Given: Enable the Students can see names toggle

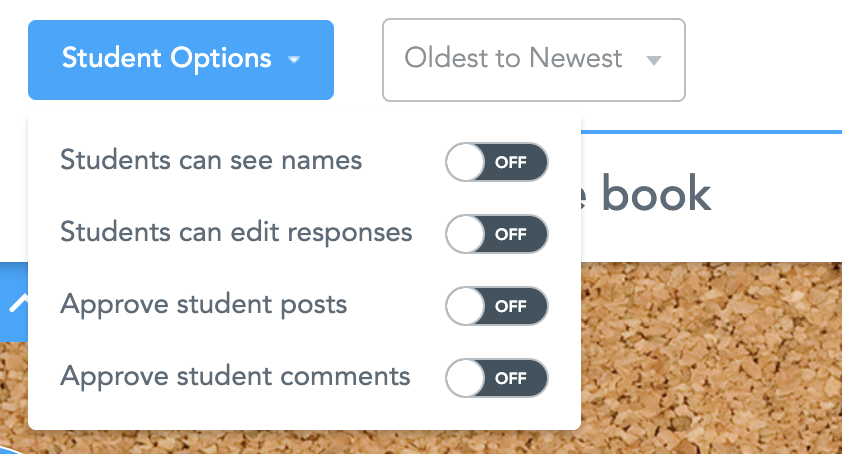Looking at the screenshot, I should (x=497, y=162).
